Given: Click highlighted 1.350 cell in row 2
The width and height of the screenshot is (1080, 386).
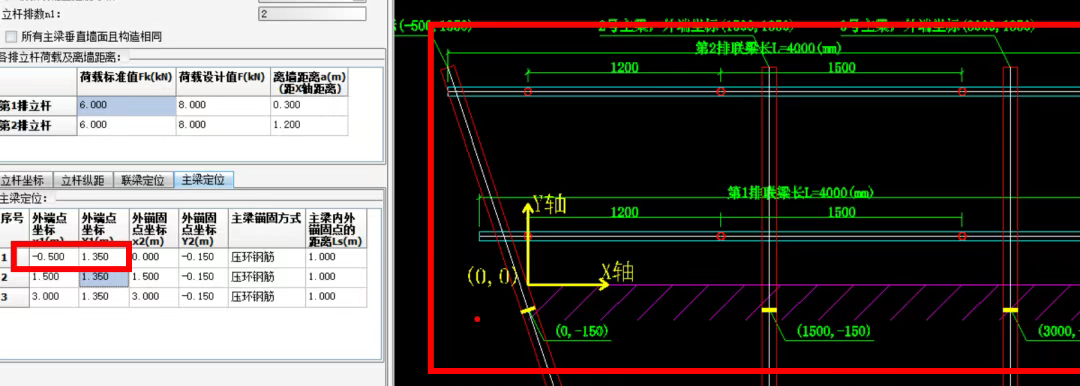Looking at the screenshot, I should point(103,277).
